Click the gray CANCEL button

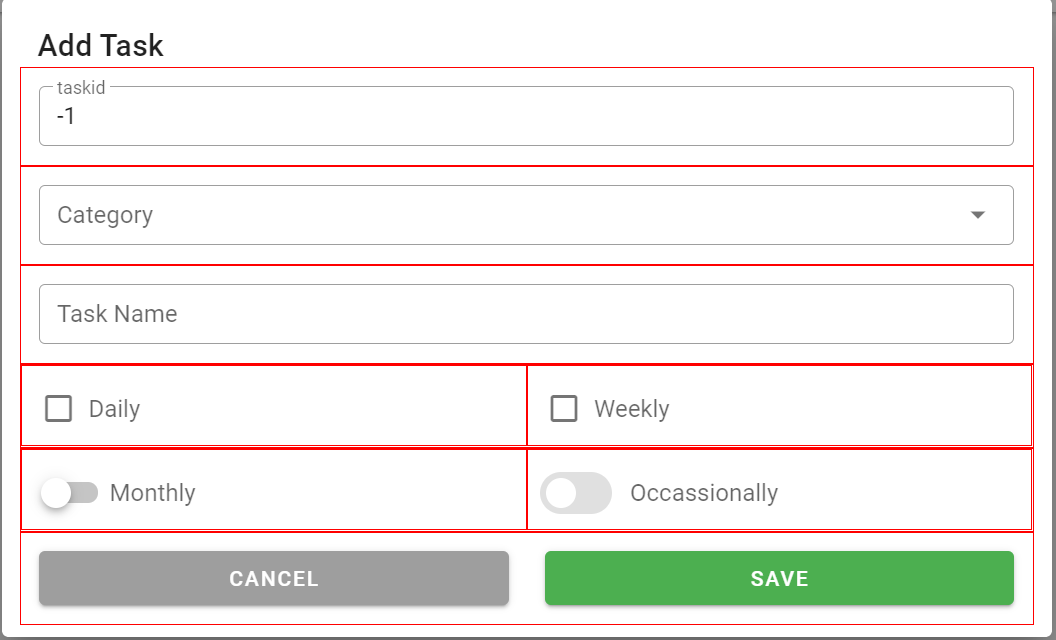click(274, 578)
